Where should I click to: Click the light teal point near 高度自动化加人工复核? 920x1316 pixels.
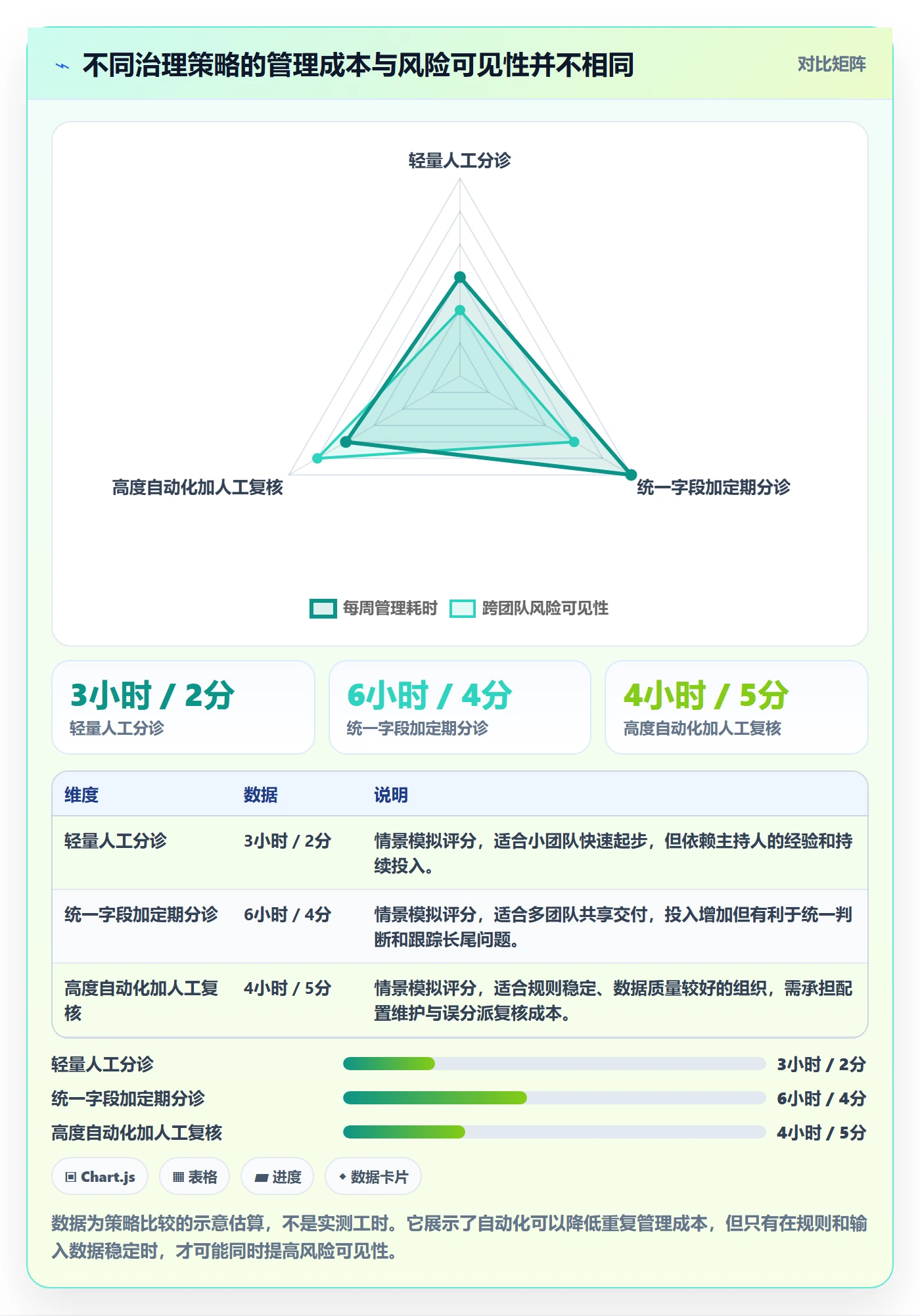[x=317, y=458]
